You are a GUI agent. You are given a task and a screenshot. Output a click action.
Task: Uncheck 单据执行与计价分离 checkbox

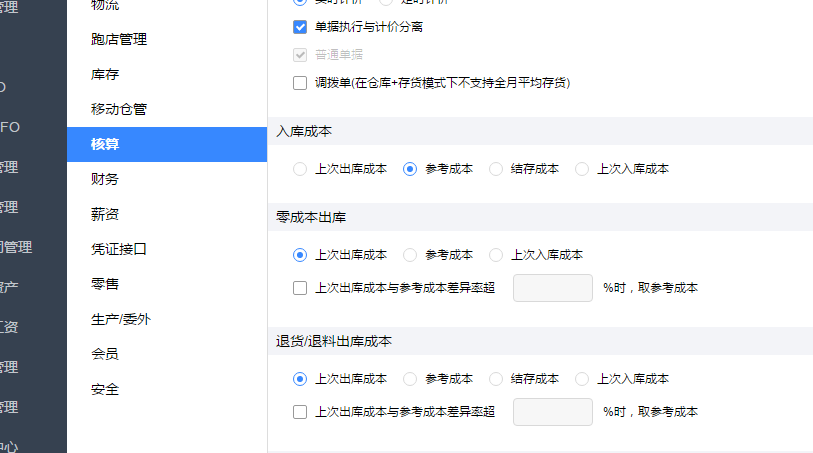pyautogui.click(x=300, y=27)
